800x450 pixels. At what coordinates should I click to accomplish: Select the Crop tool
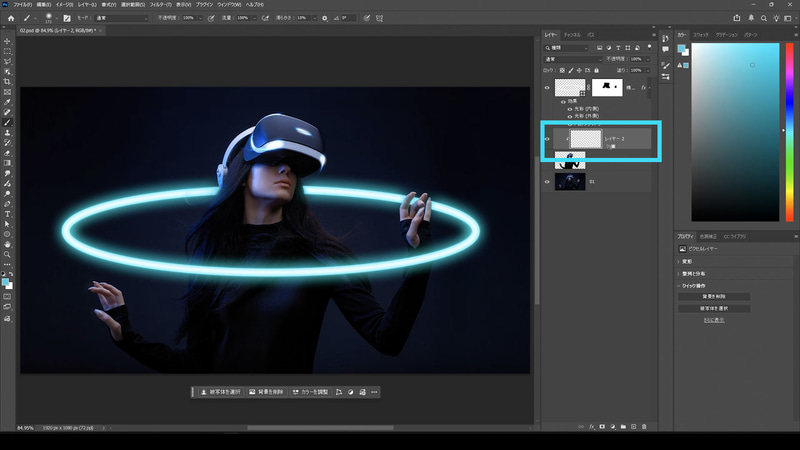pyautogui.click(x=8, y=81)
